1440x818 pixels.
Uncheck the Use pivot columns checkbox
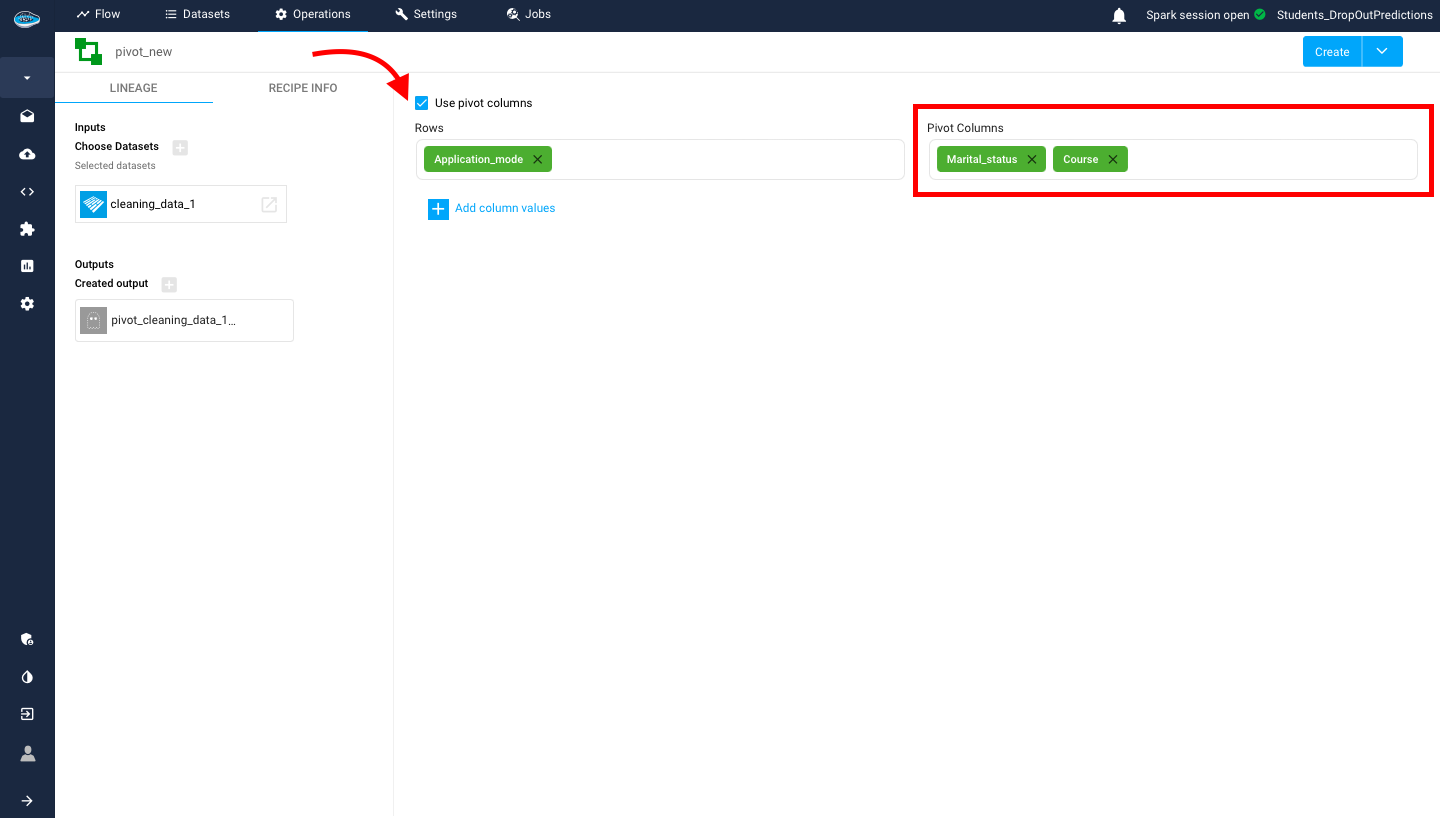[x=422, y=103]
